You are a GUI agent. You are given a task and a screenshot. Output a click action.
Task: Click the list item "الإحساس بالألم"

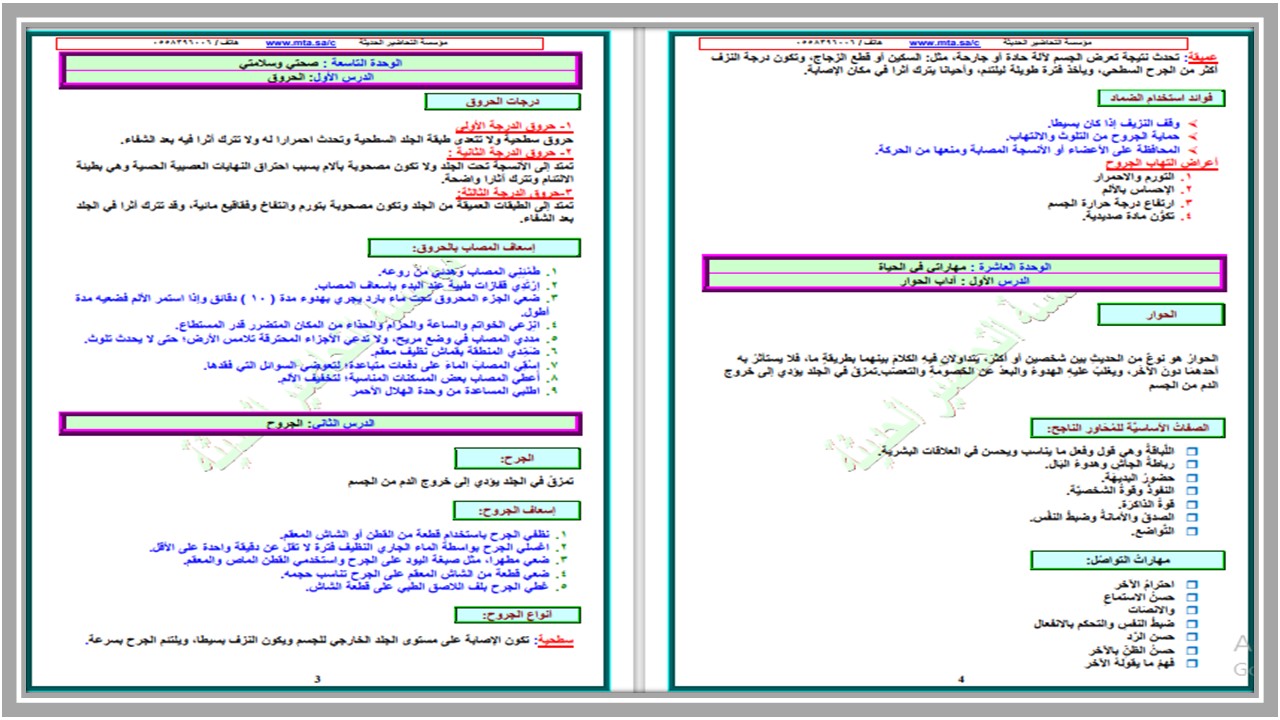click(x=1138, y=189)
